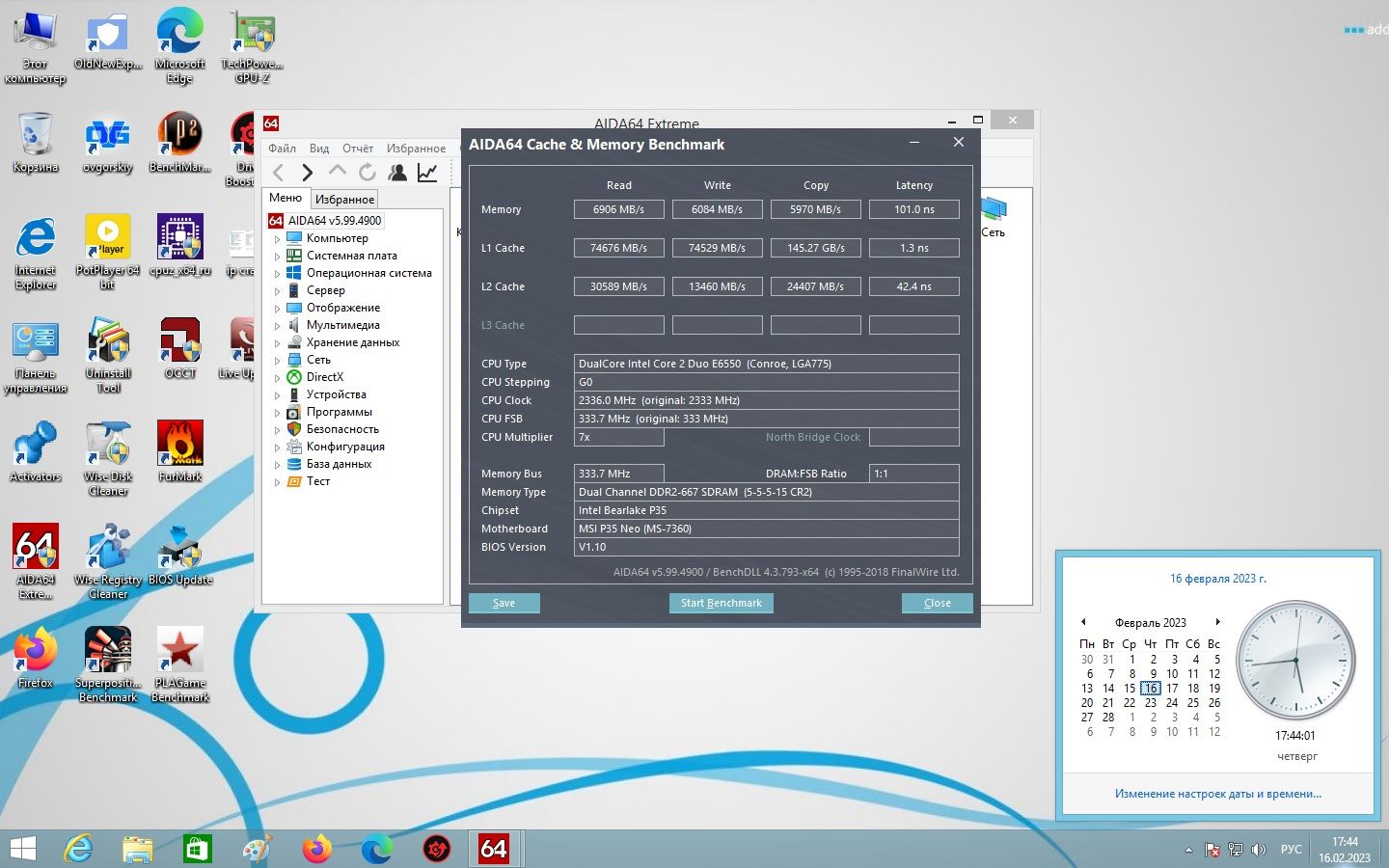Click the Up arrow in AIDA64 toolbar
Screen dimensions: 1389x868
click(337, 172)
